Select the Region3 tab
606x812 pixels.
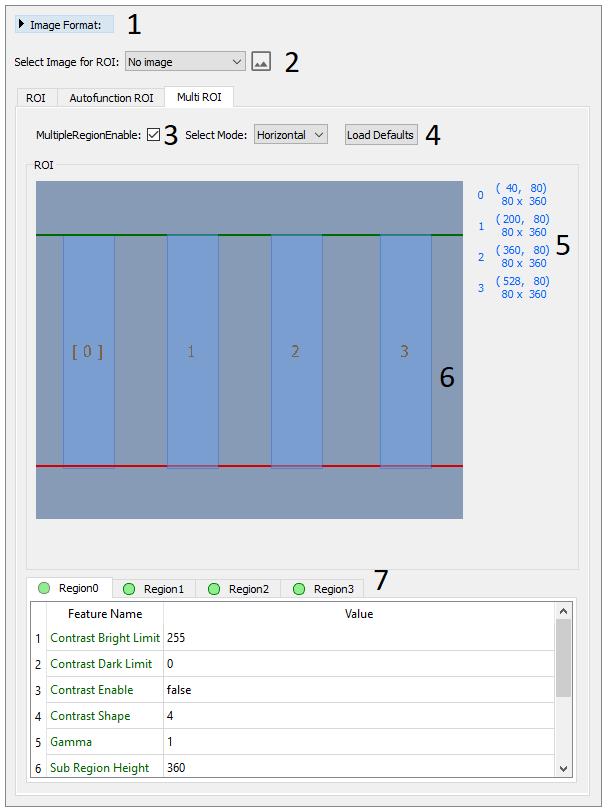pyautogui.click(x=323, y=589)
